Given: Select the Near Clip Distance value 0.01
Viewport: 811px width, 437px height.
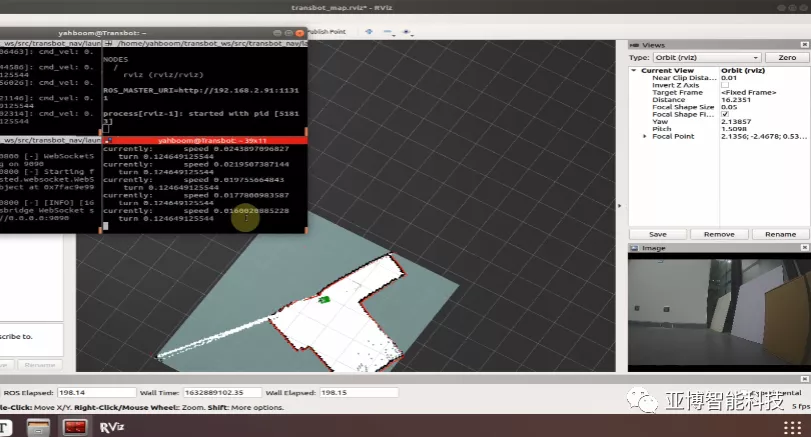Looking at the screenshot, I should [x=729, y=78].
